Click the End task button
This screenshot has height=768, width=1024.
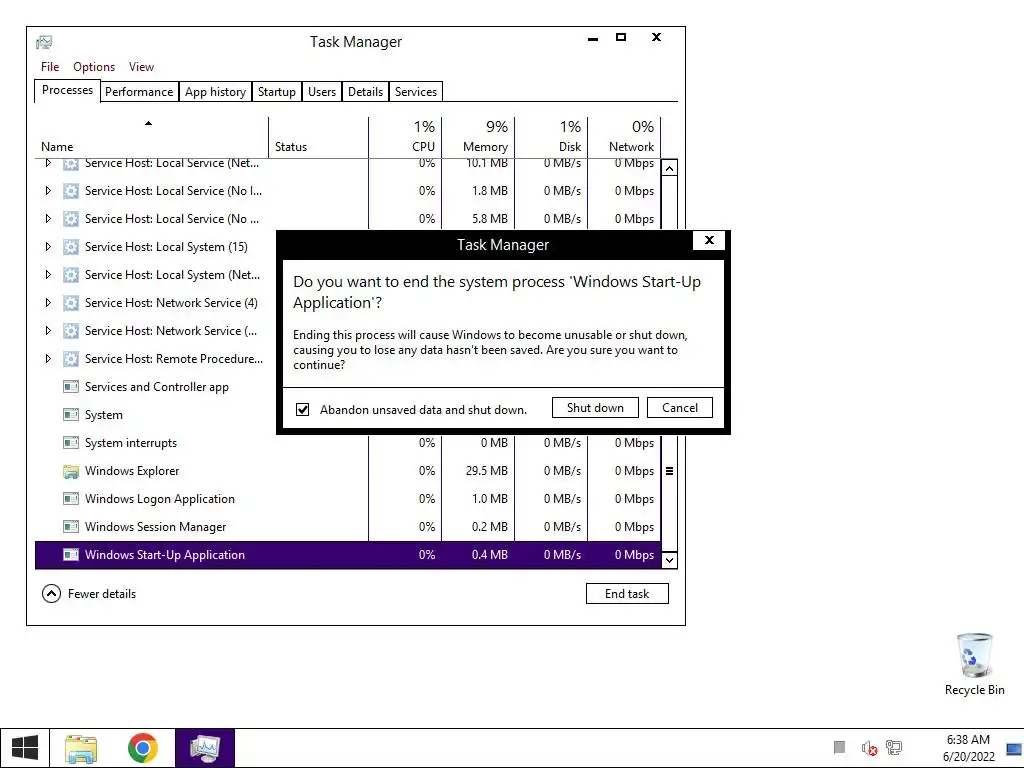pyautogui.click(x=627, y=594)
